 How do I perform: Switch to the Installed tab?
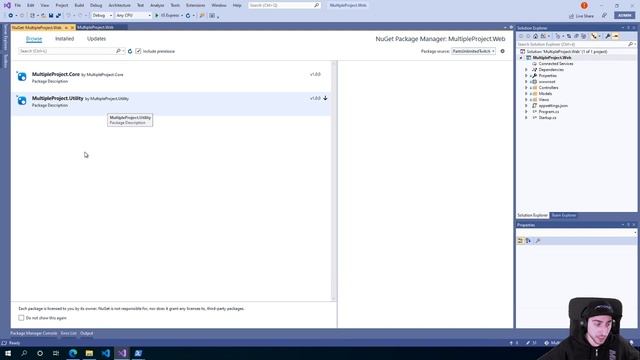(64, 39)
